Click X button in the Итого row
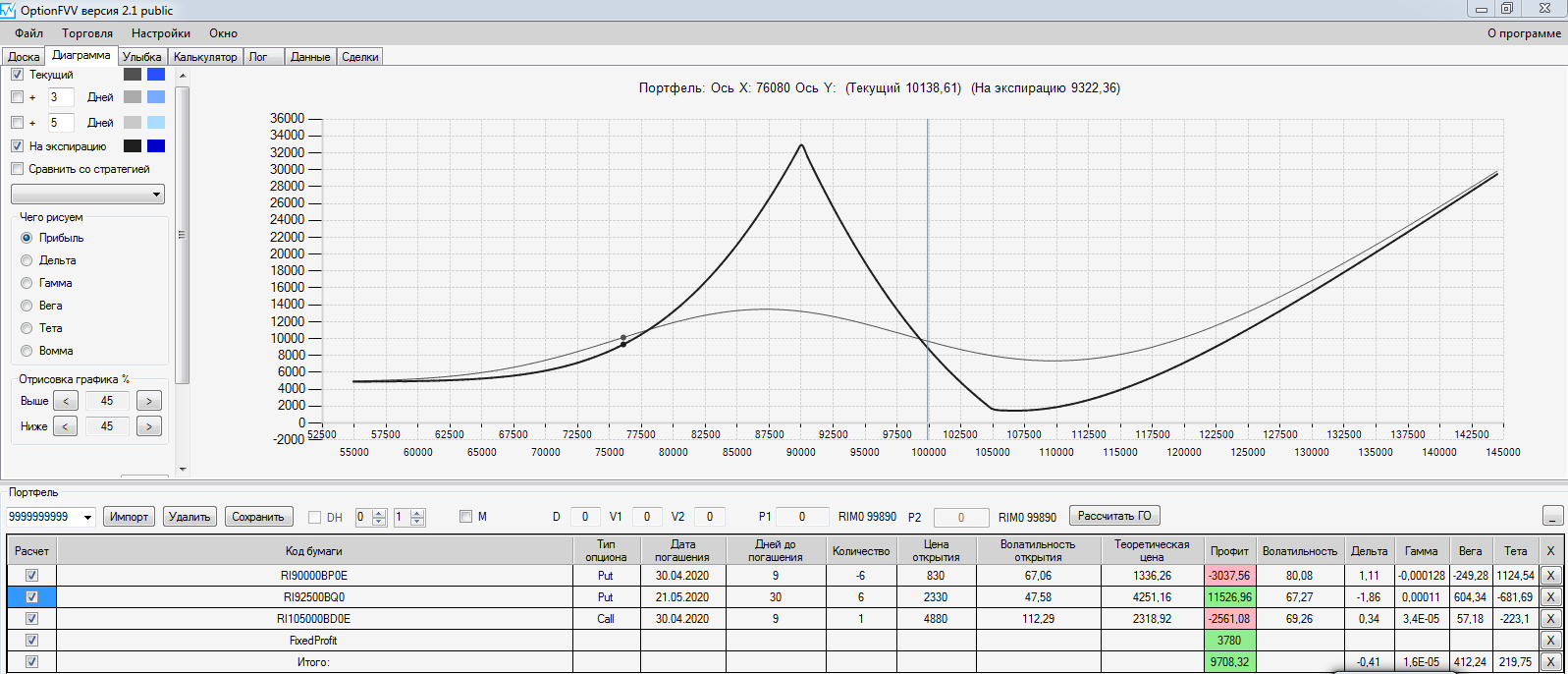The image size is (1568, 674). (1550, 662)
